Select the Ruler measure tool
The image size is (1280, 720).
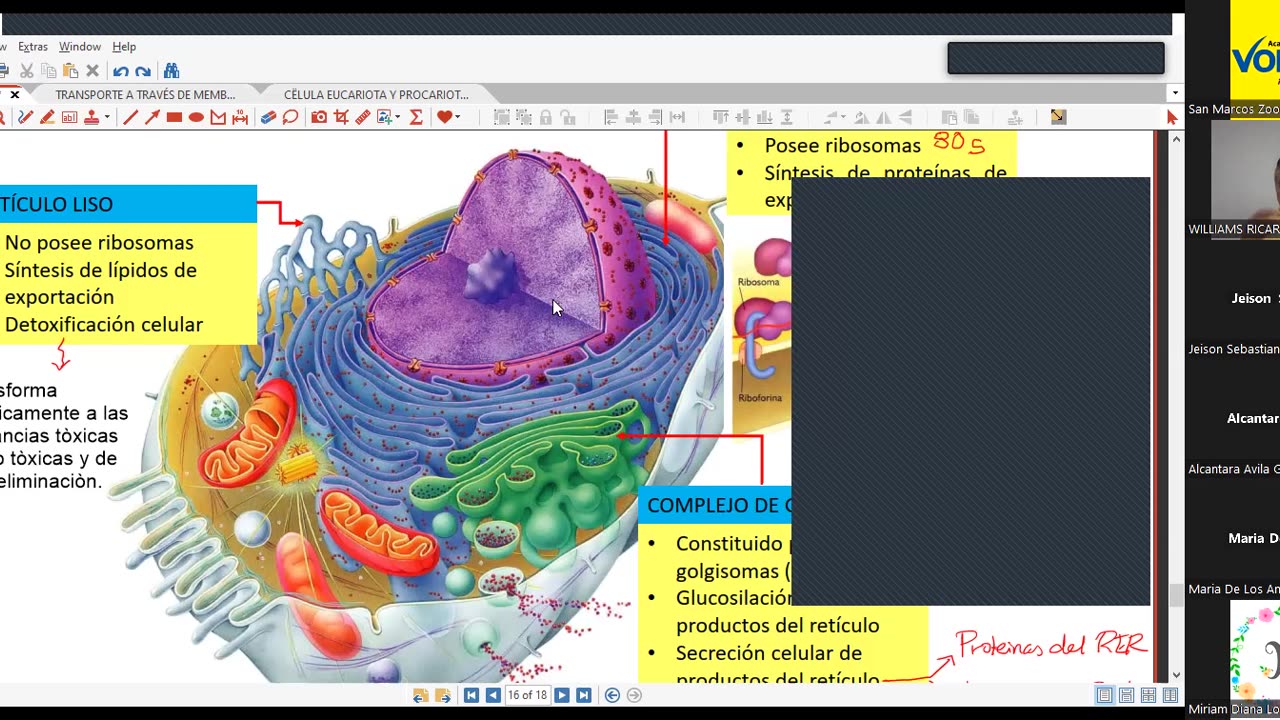point(363,117)
